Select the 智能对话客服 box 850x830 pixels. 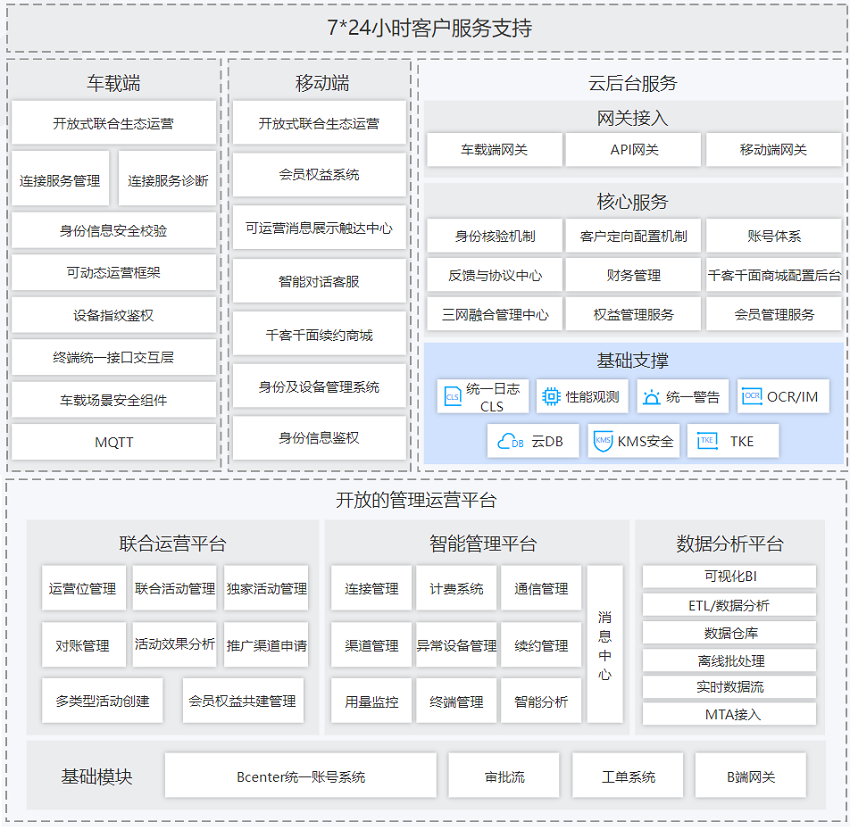pyautogui.click(x=319, y=282)
